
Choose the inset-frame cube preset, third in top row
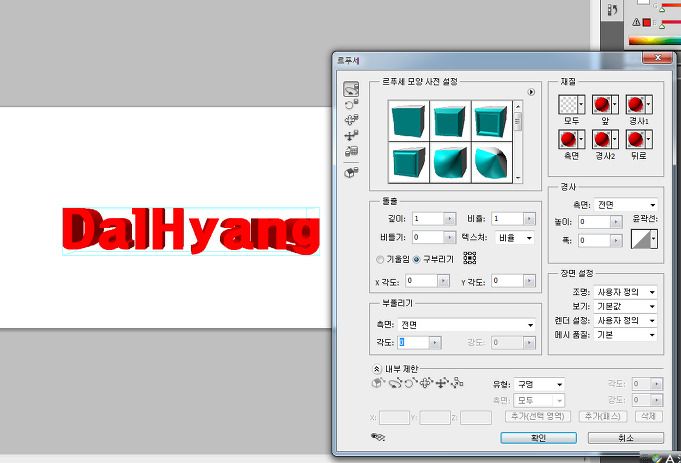[x=491, y=121]
